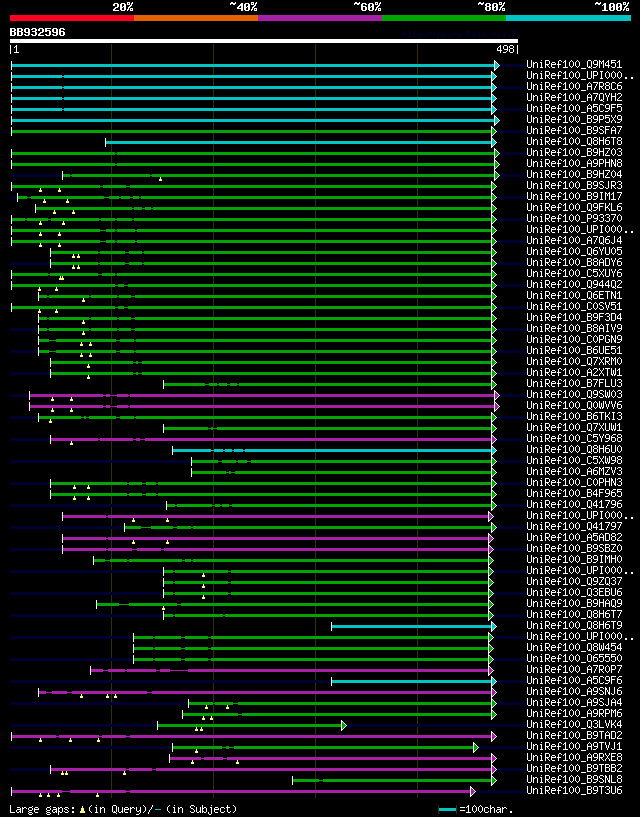This screenshot has width=640, height=817.
Task: Select the UniRef100_A2XTW1 label
Action: pos(574,373)
